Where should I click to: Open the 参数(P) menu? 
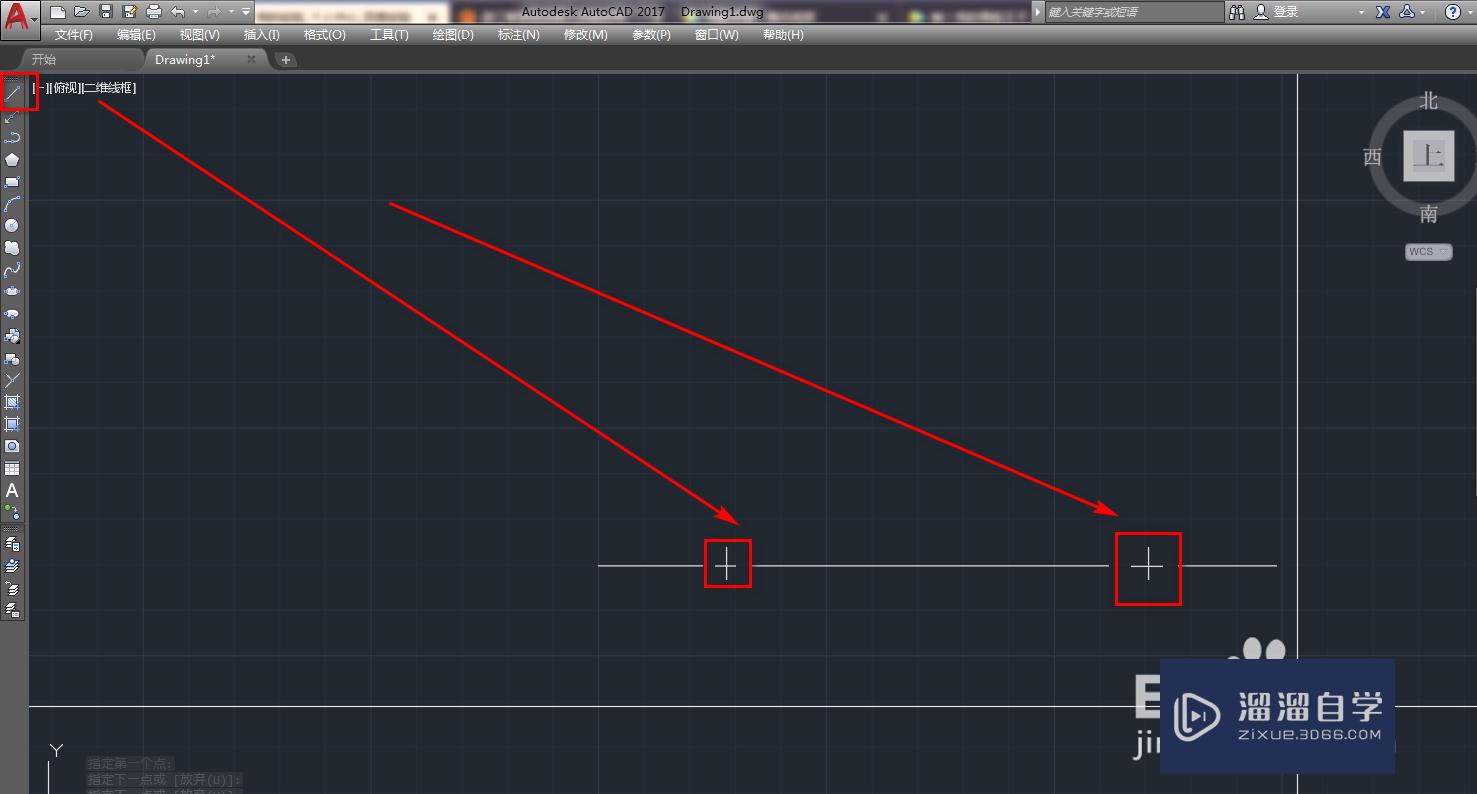coord(651,34)
